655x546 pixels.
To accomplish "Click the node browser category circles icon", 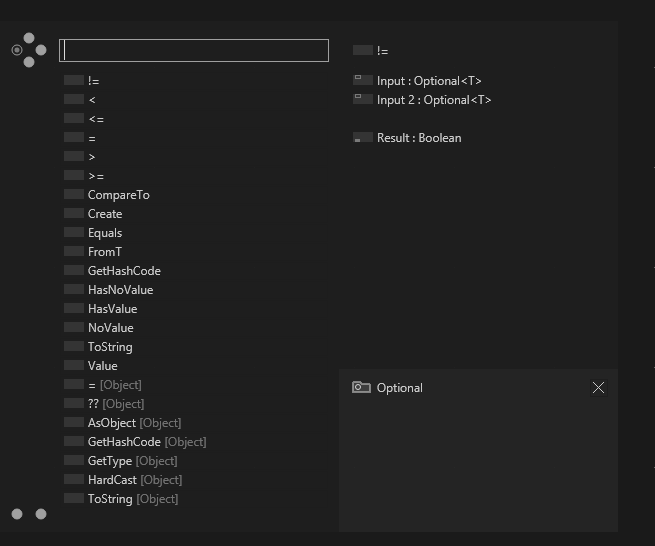I will (x=28, y=50).
